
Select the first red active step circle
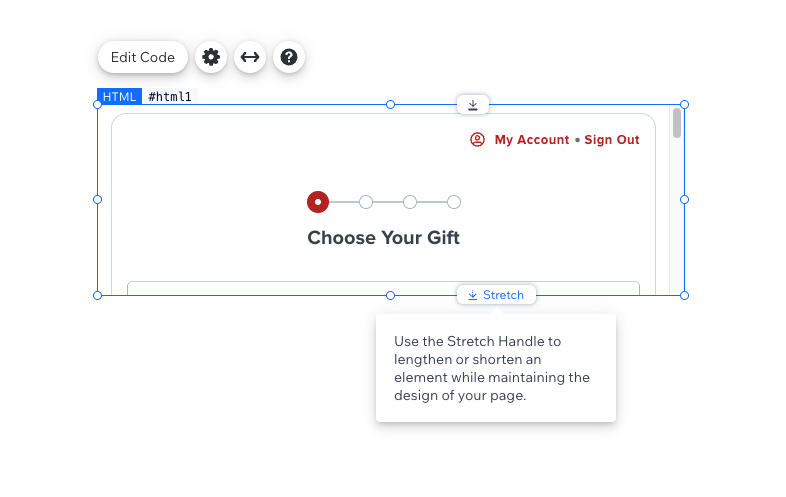point(318,202)
